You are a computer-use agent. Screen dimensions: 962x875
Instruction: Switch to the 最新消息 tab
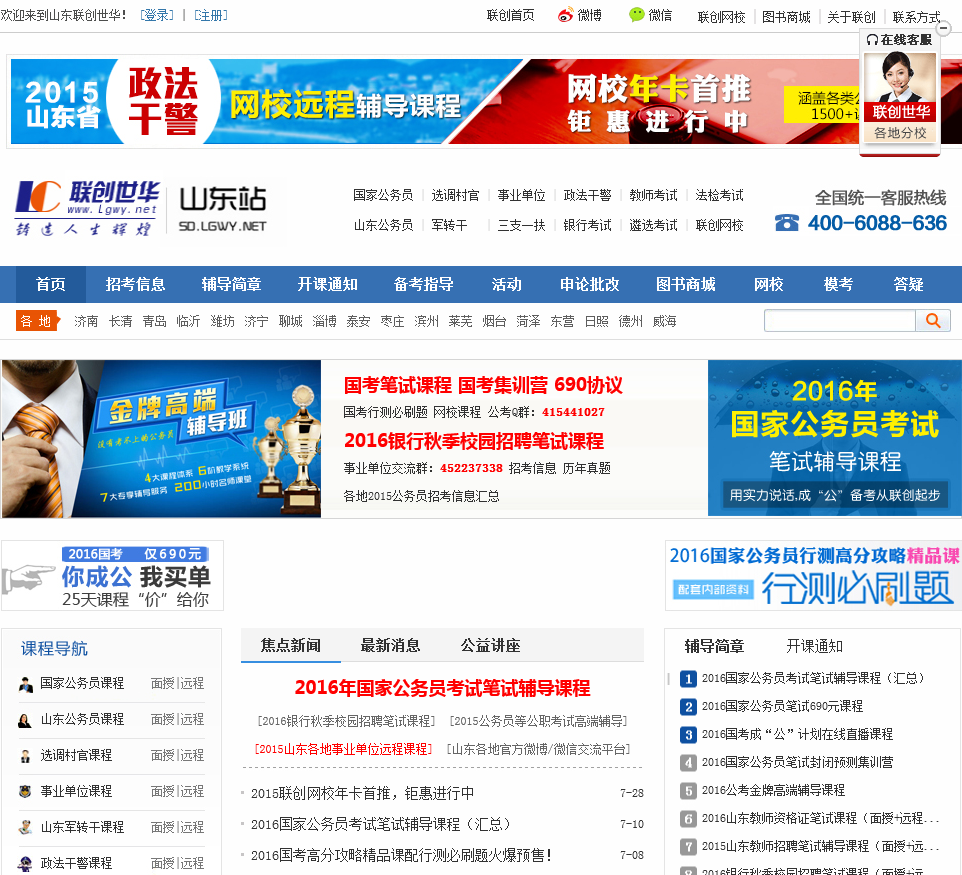[x=390, y=646]
